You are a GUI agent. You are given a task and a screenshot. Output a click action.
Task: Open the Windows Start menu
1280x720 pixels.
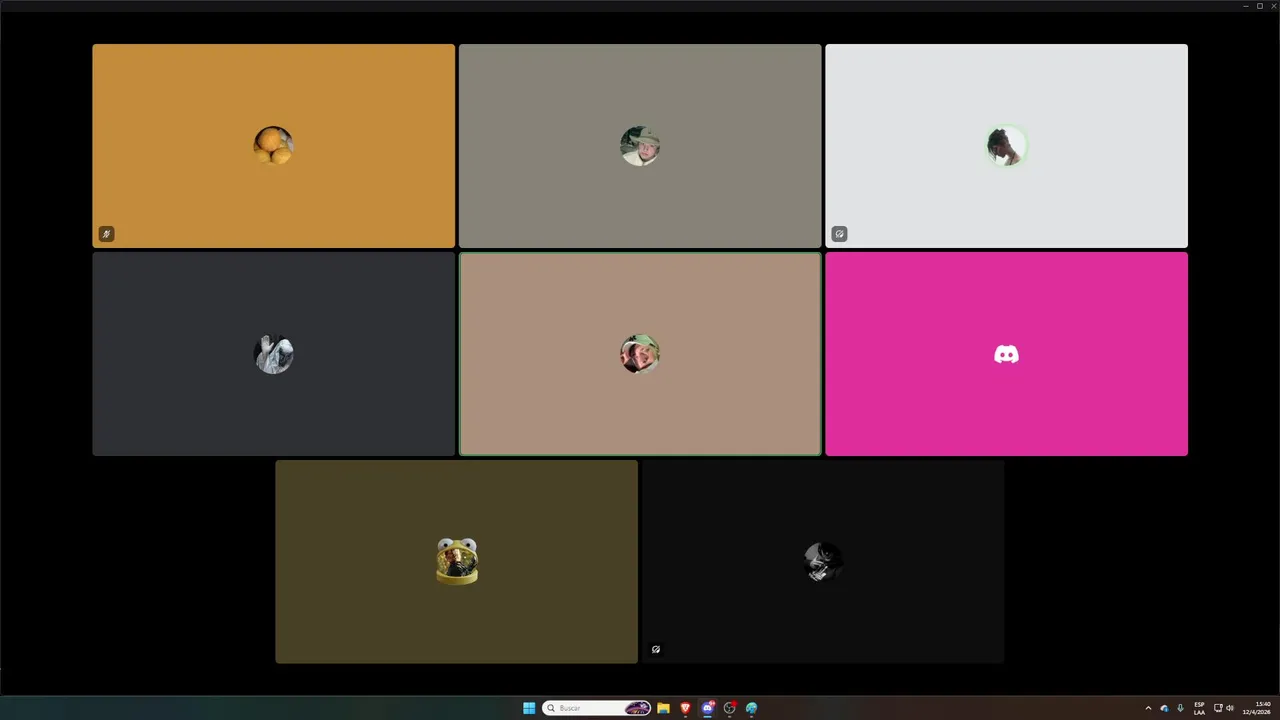[529, 708]
